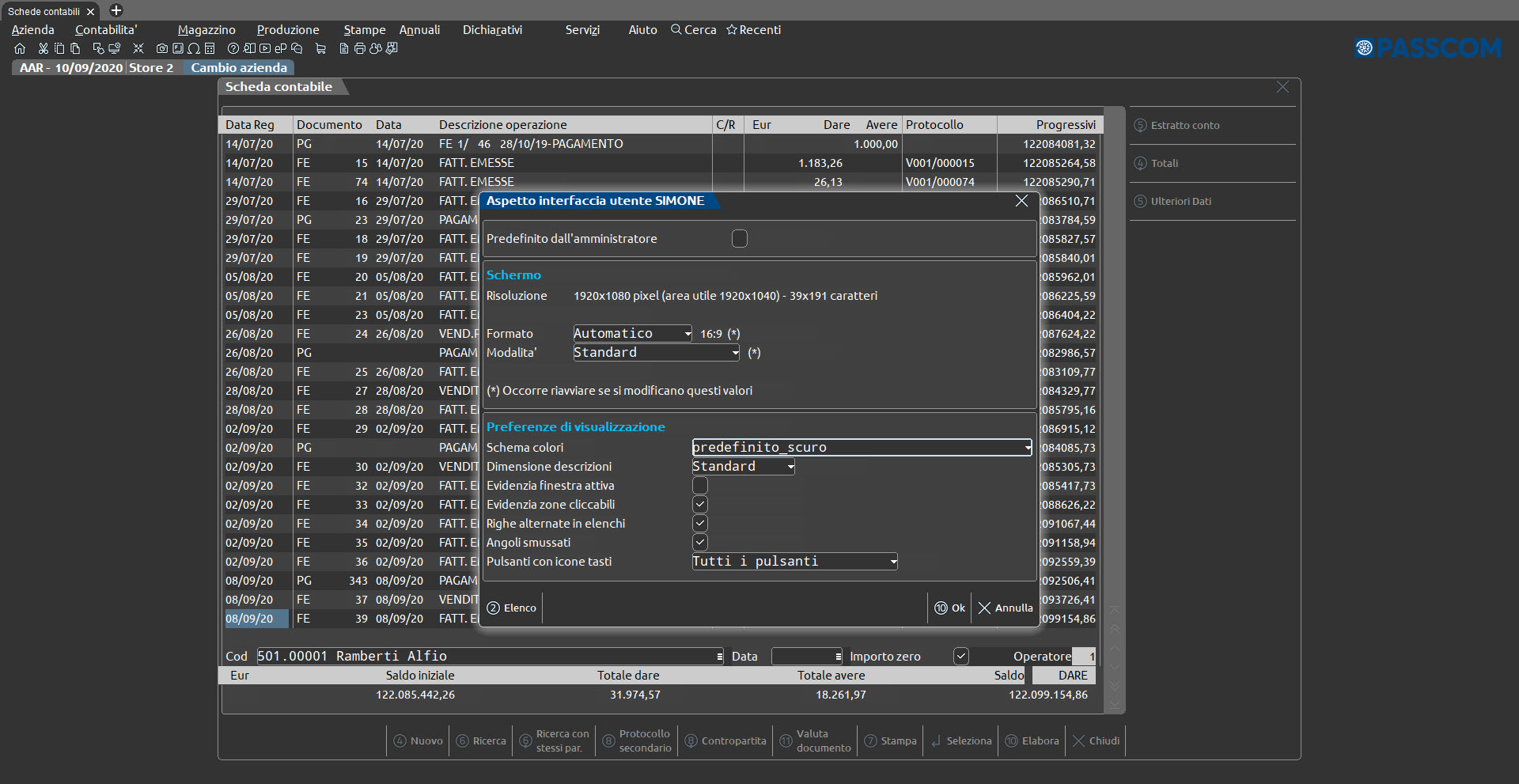Image resolution: width=1519 pixels, height=784 pixels.
Task: Open the Magazzino menu
Action: [206, 30]
